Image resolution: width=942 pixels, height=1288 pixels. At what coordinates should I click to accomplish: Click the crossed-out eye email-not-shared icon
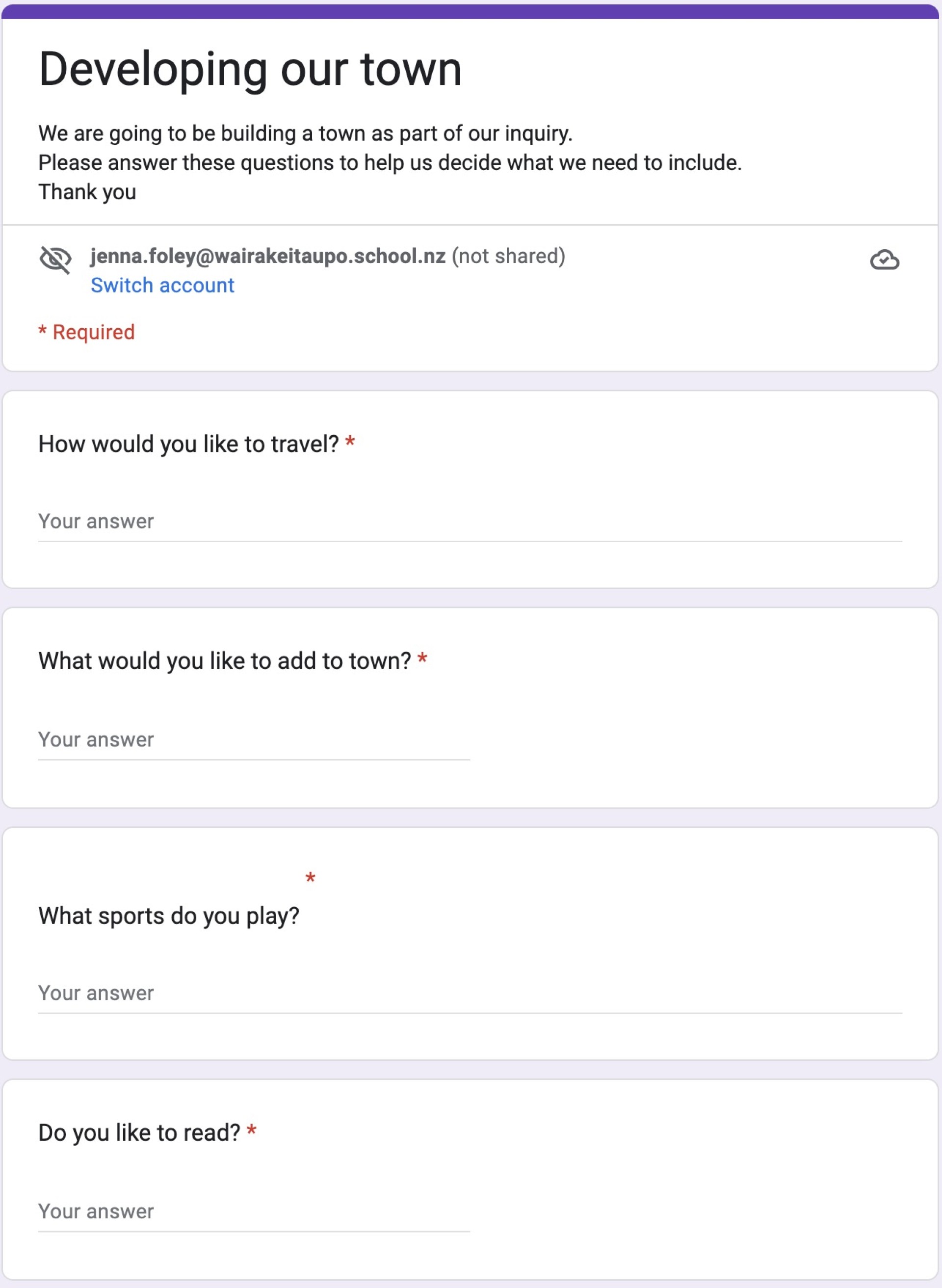[x=55, y=260]
